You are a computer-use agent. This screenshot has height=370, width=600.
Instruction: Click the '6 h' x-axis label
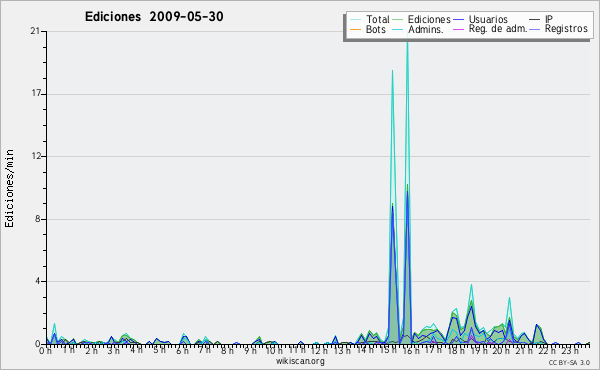pos(182,350)
